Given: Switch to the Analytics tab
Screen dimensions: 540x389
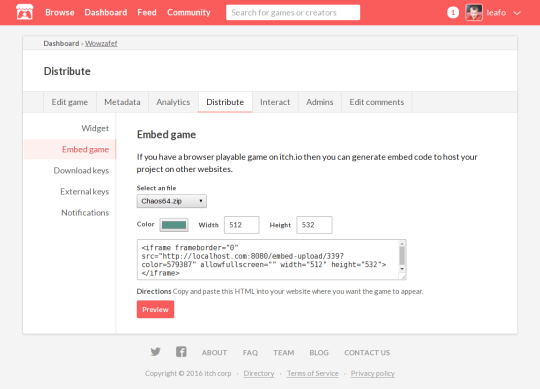Looking at the screenshot, I should 173,102.
